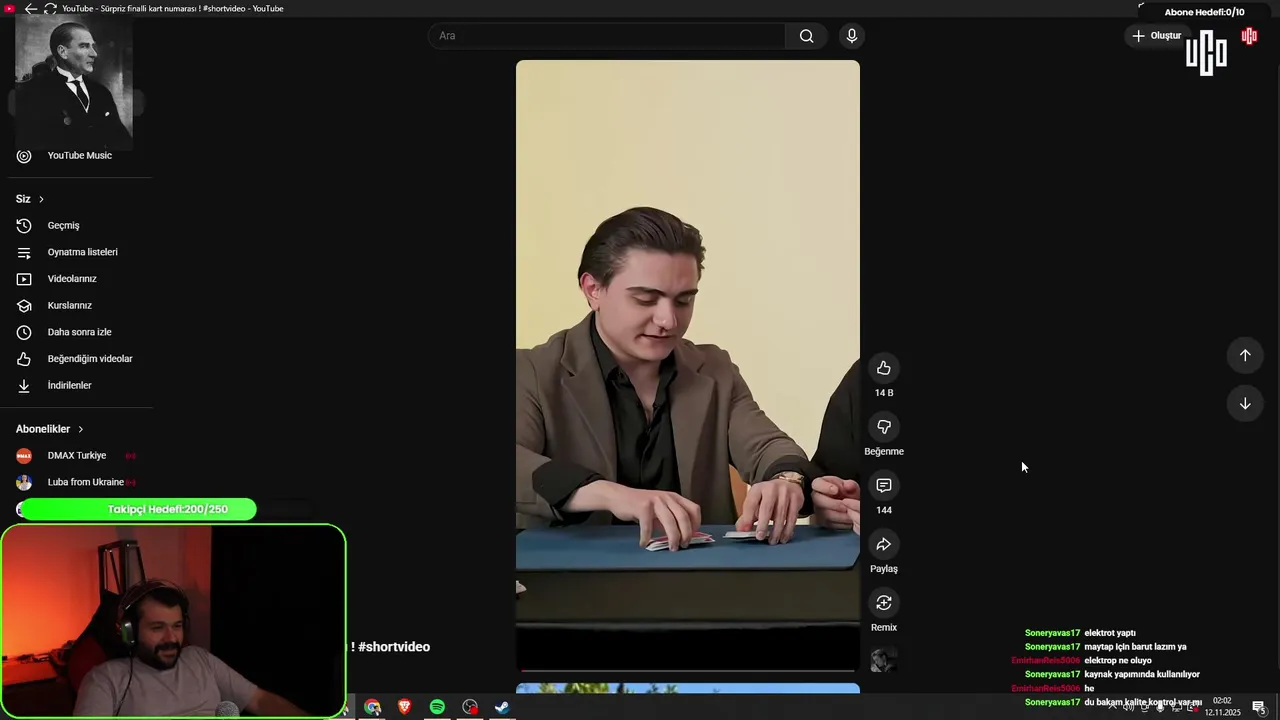
Task: Click chat message 'kaynak yapımında kullanılıyor'
Action: [1142, 675]
